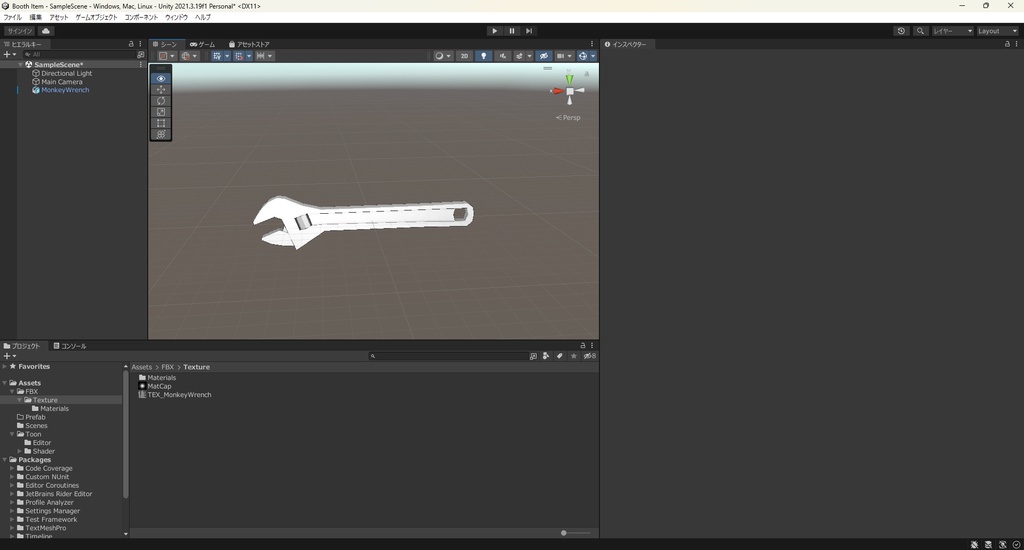Open Undo History clock icon in top toolbar

(901, 31)
